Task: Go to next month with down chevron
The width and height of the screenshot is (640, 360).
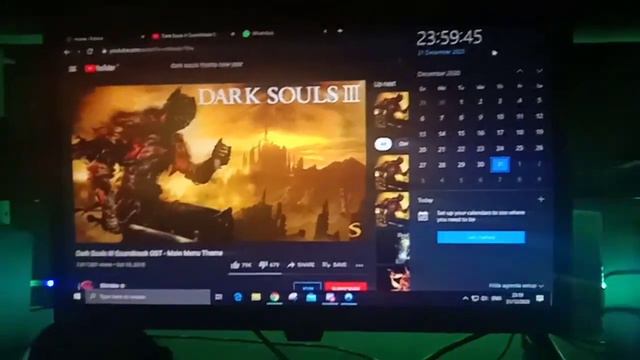Action: coord(540,71)
